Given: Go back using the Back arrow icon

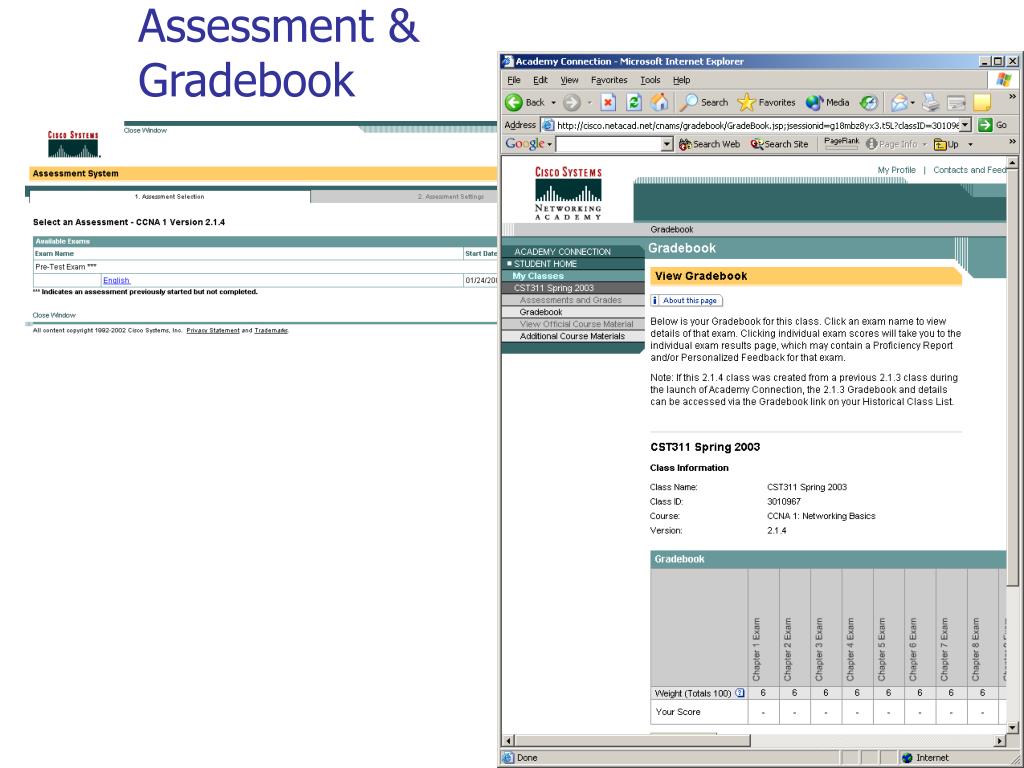Looking at the screenshot, I should coord(515,103).
